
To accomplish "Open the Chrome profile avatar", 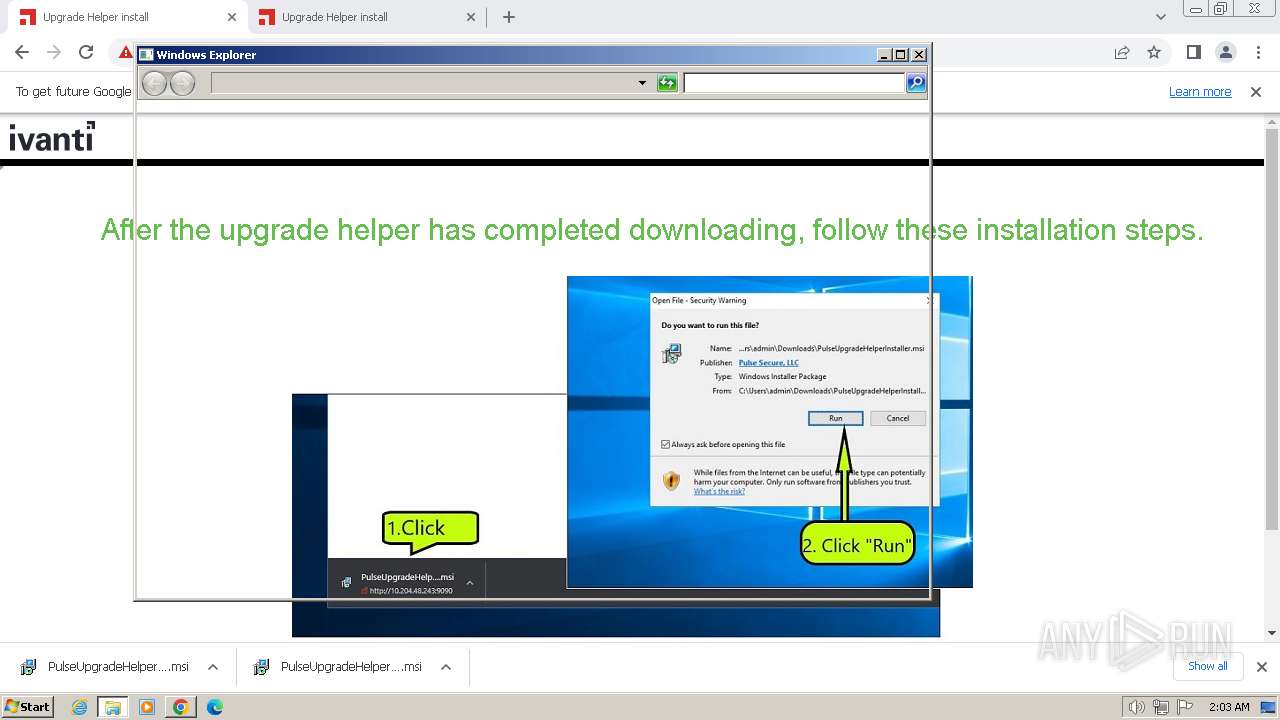I will 1225,52.
